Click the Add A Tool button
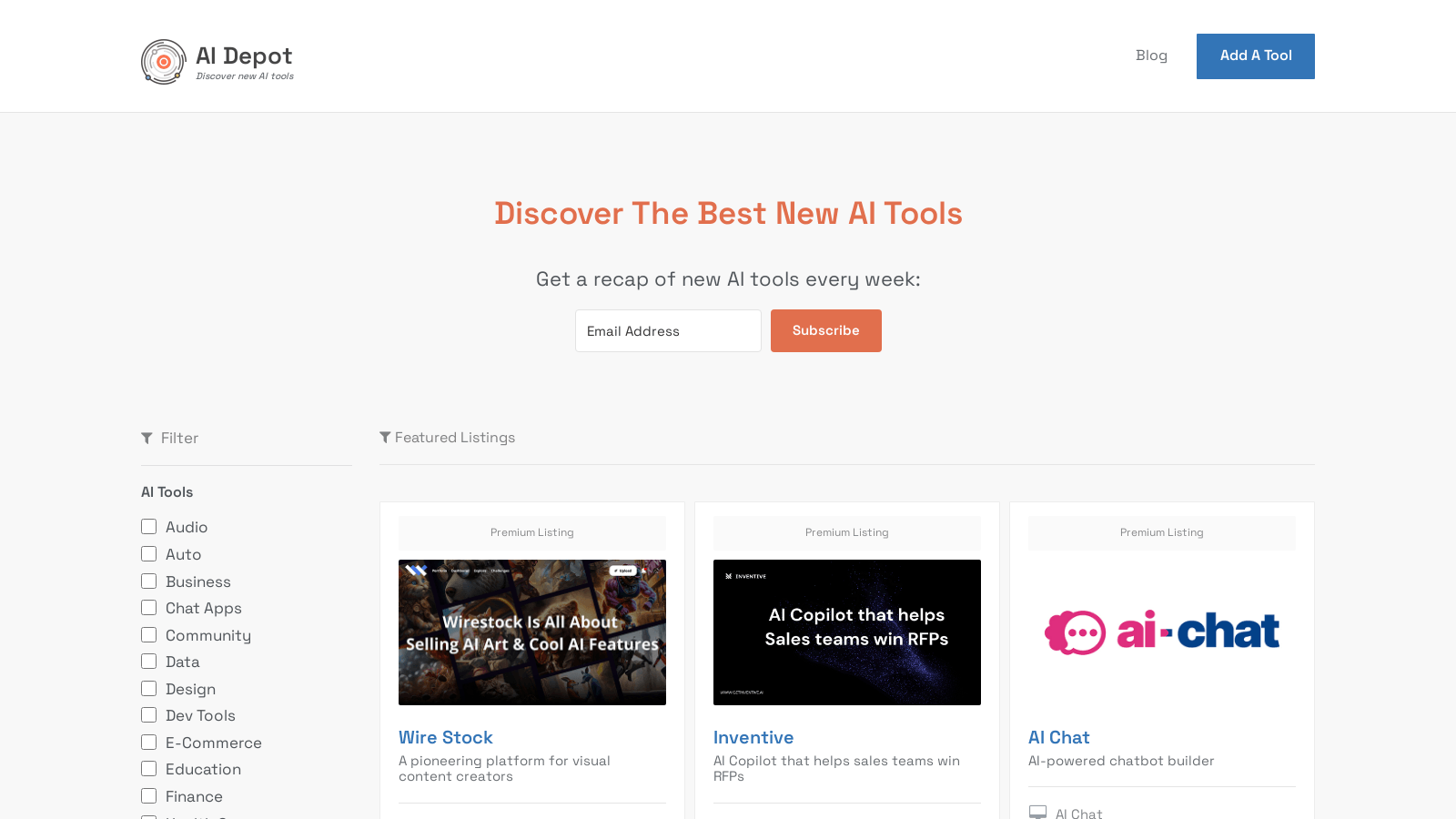 point(1256,56)
